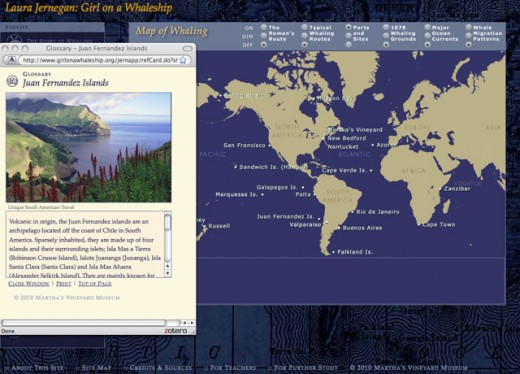Viewport: 520px width, 374px height.
Task: Click the popup URL address field
Action: tap(99, 60)
